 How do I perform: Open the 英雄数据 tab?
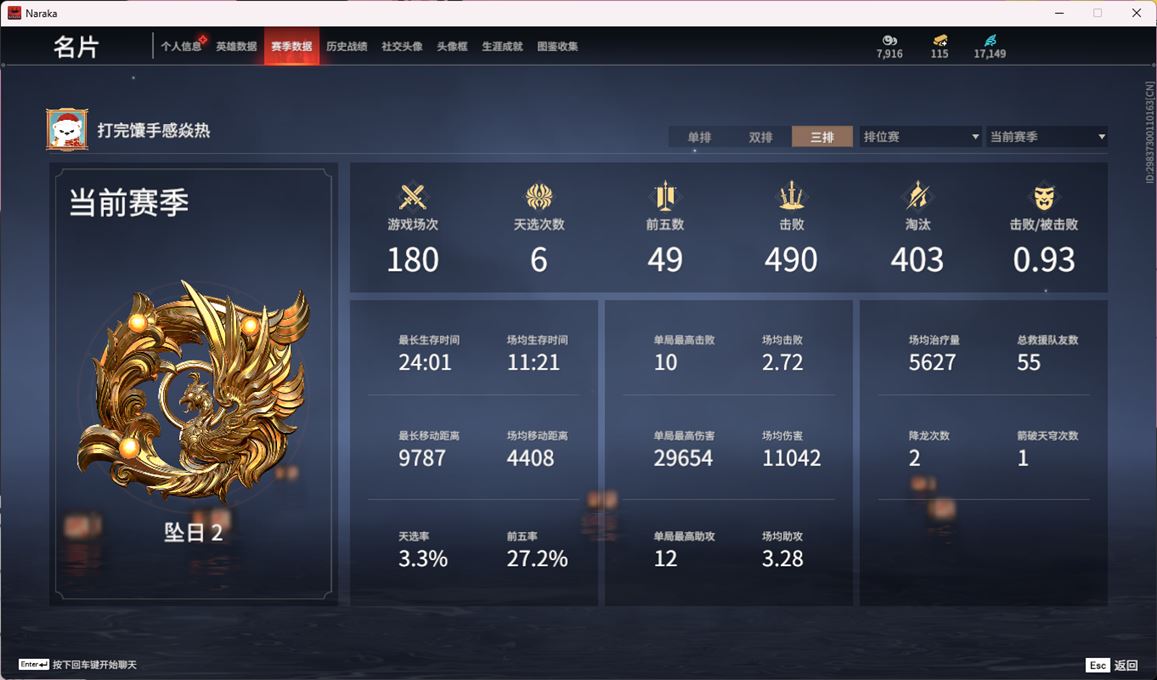pyautogui.click(x=236, y=46)
